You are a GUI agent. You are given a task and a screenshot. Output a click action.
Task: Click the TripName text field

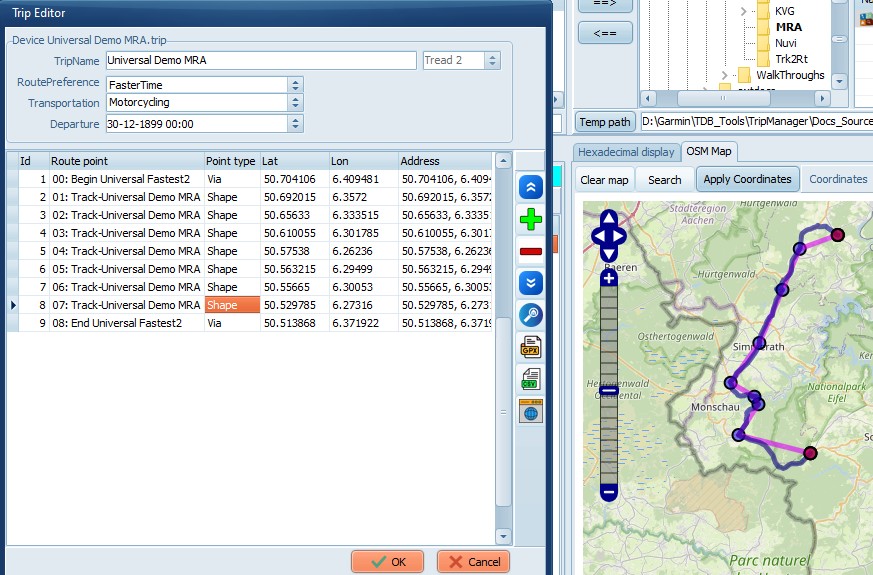[260, 61]
